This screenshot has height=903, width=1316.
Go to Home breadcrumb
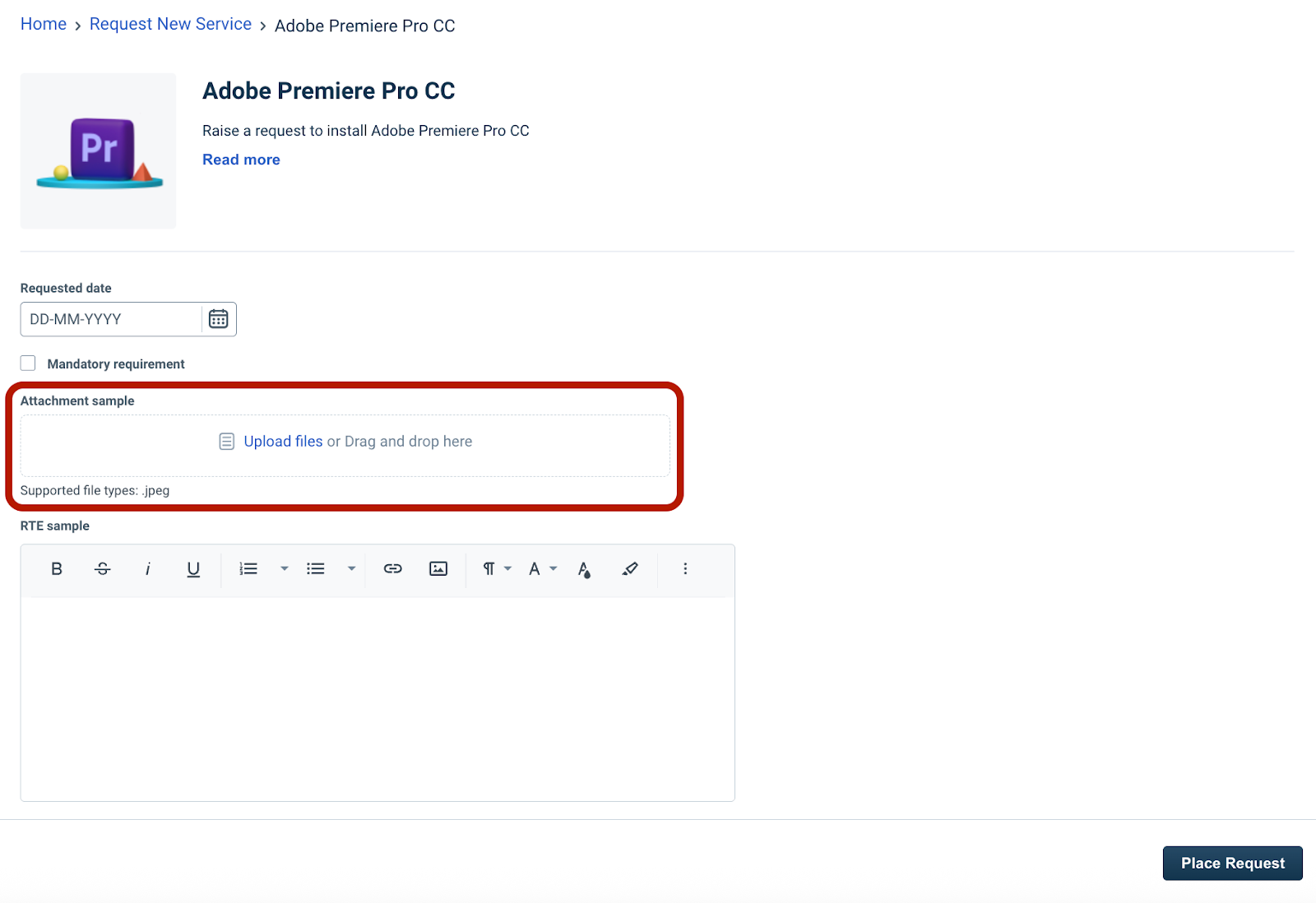click(x=44, y=24)
